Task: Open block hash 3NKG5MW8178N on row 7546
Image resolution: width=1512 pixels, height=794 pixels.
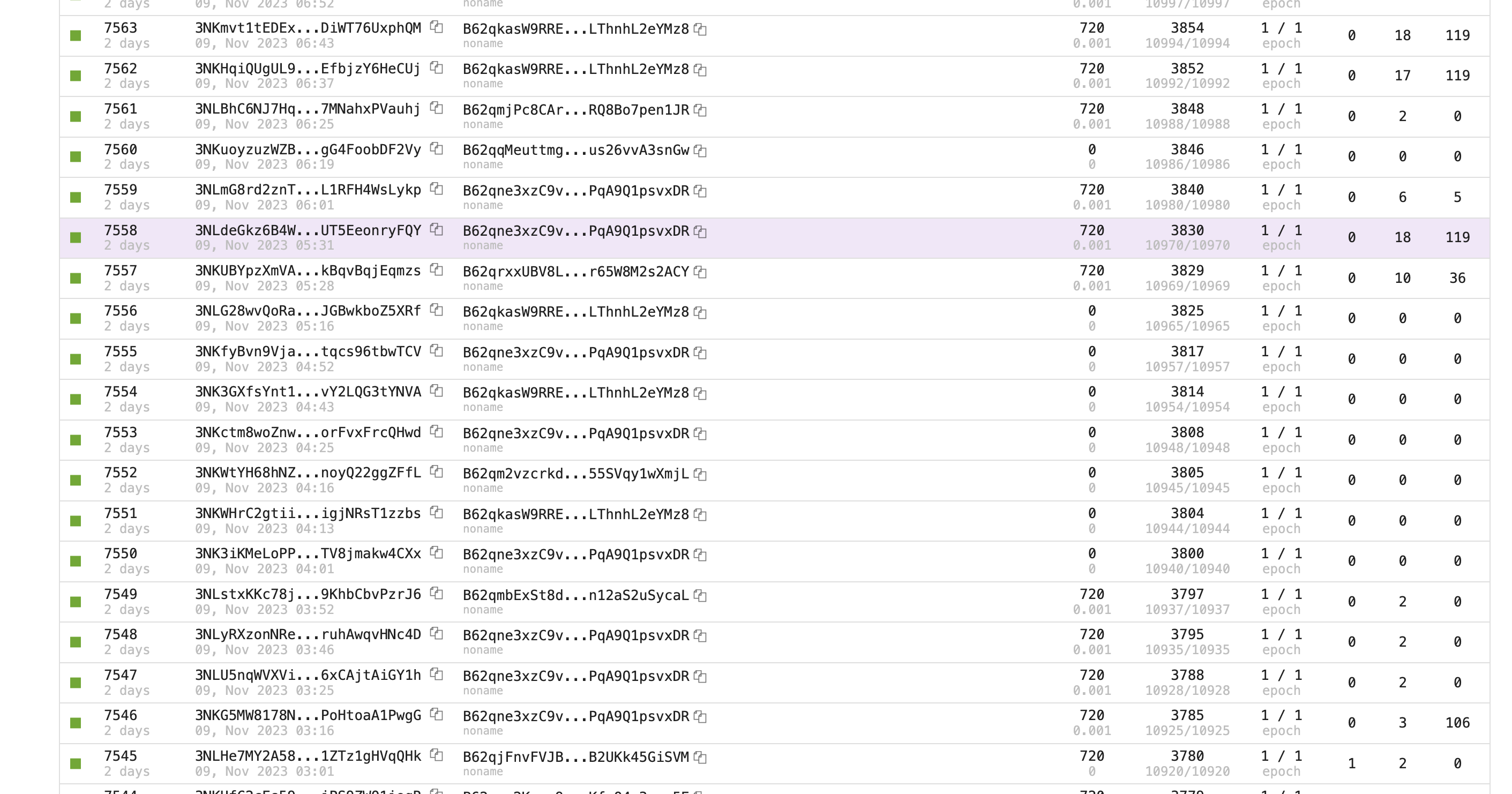Action: point(308,715)
